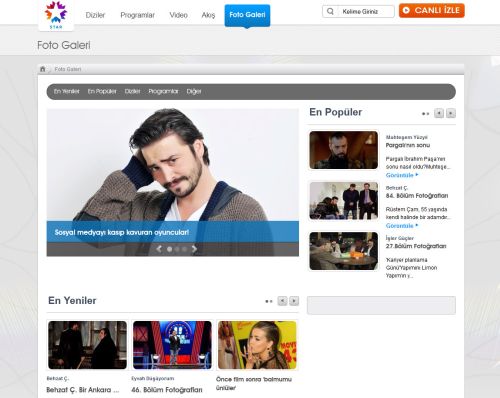This screenshot has width=500, height=398.
Task: Open the 46. Bölüm stage show thumbnail
Action: coord(172,345)
